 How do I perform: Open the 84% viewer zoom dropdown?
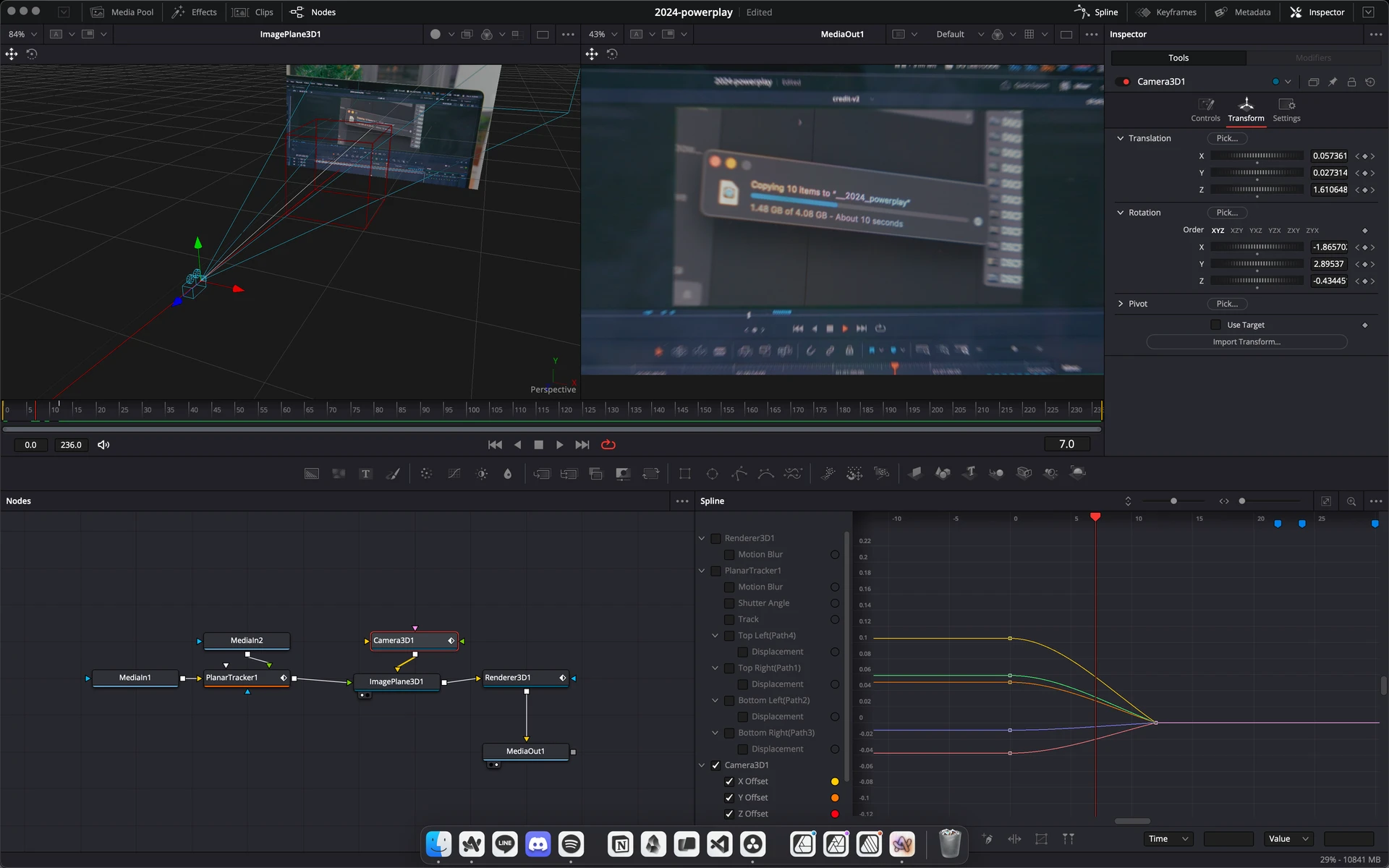click(22, 34)
